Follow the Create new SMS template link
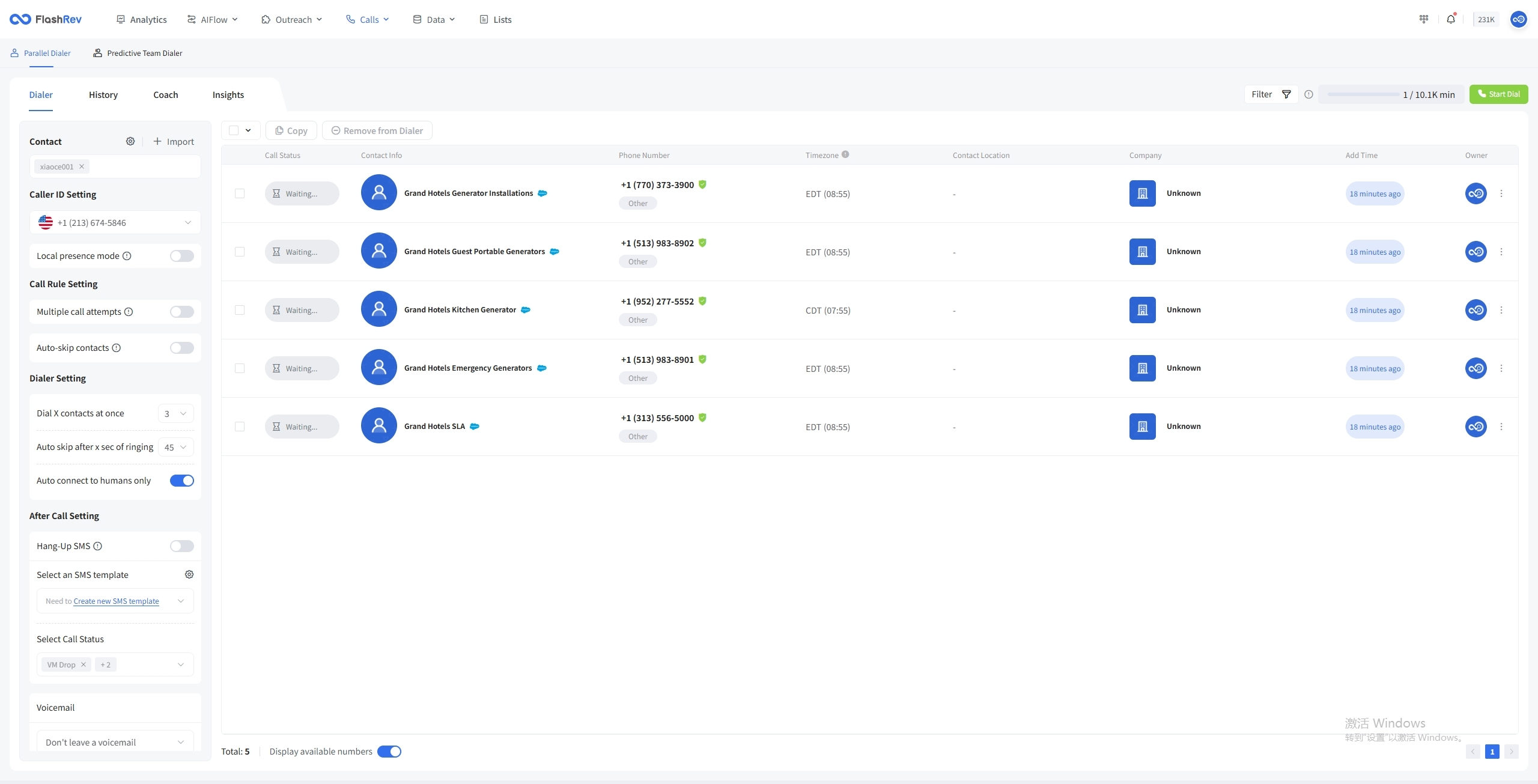This screenshot has height=784, width=1538. (x=116, y=601)
